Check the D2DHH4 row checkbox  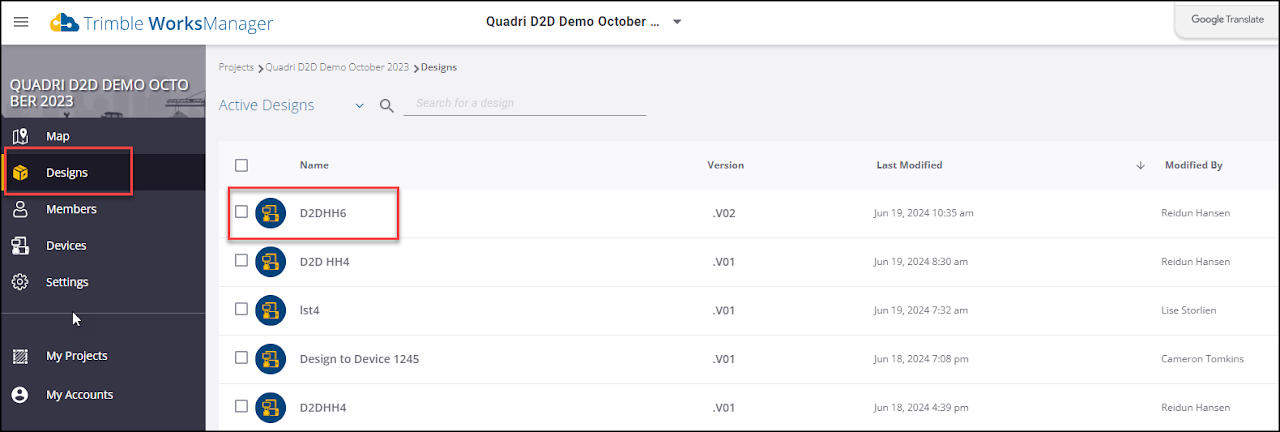click(x=241, y=406)
